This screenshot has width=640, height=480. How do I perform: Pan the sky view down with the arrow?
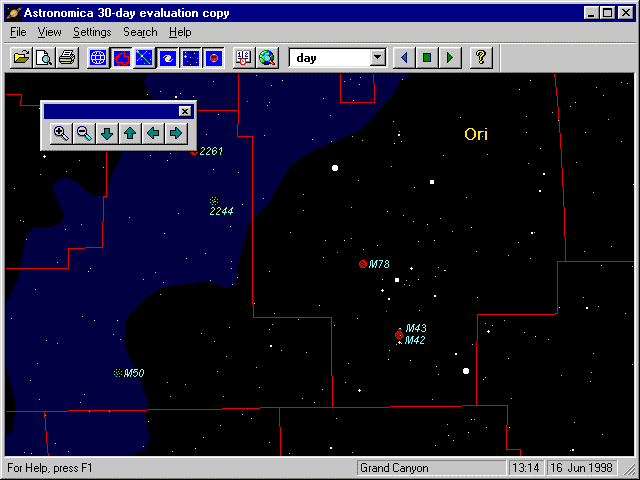107,134
